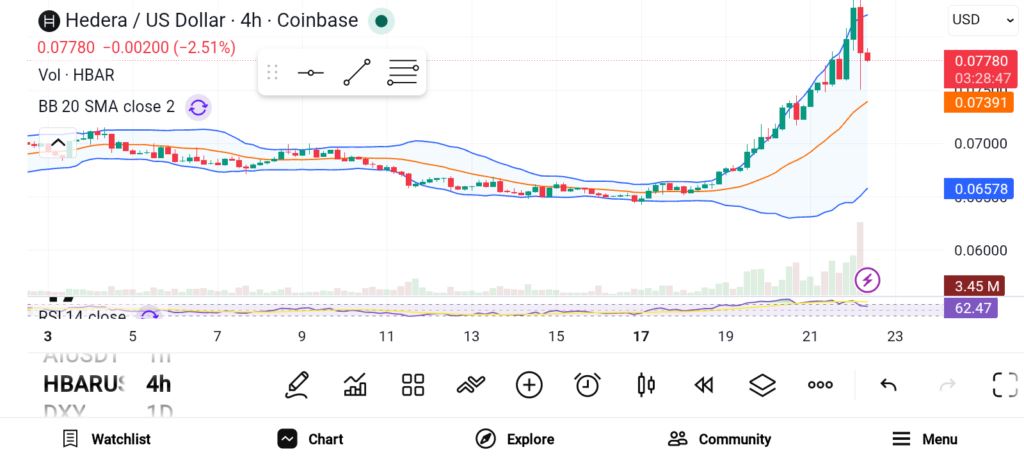Image resolution: width=1024 pixels, height=461 pixels.
Task: Toggle the green market status dot
Action: (381, 21)
